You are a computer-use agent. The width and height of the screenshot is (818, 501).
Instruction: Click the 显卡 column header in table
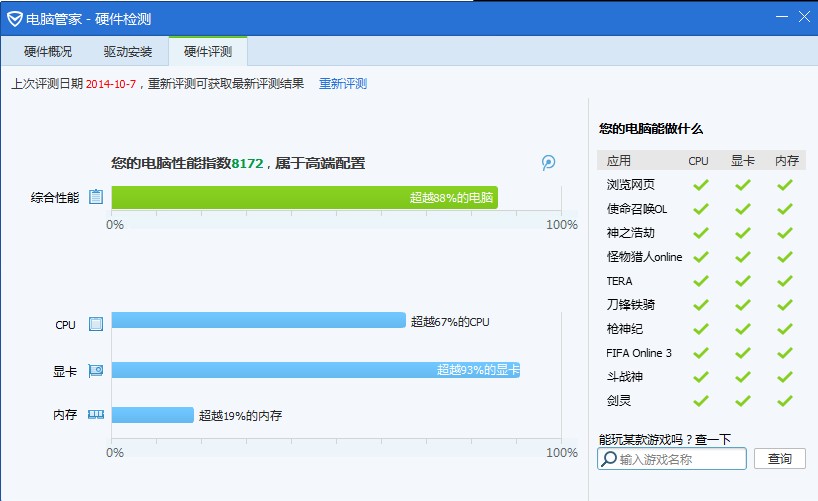[743, 161]
